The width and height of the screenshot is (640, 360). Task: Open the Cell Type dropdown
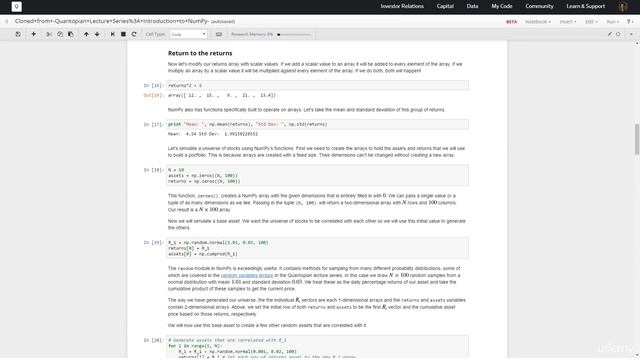click(188, 34)
